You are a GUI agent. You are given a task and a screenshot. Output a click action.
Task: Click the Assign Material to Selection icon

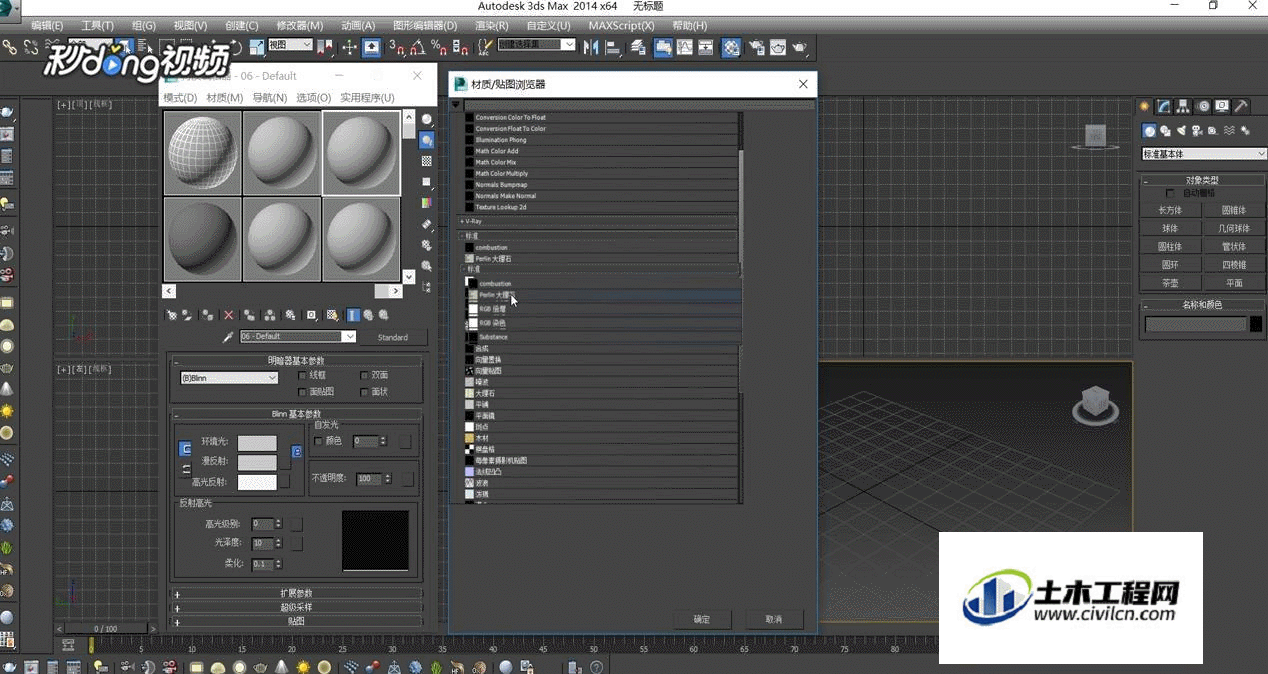click(208, 315)
